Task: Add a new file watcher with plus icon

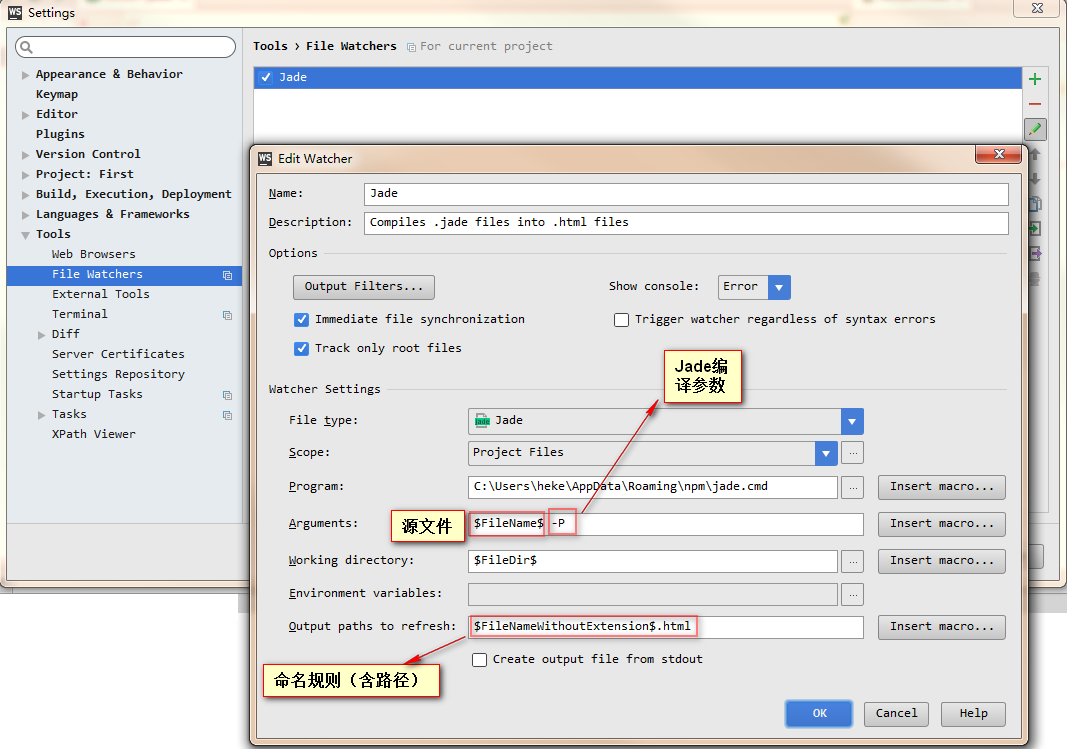Action: (x=1034, y=79)
